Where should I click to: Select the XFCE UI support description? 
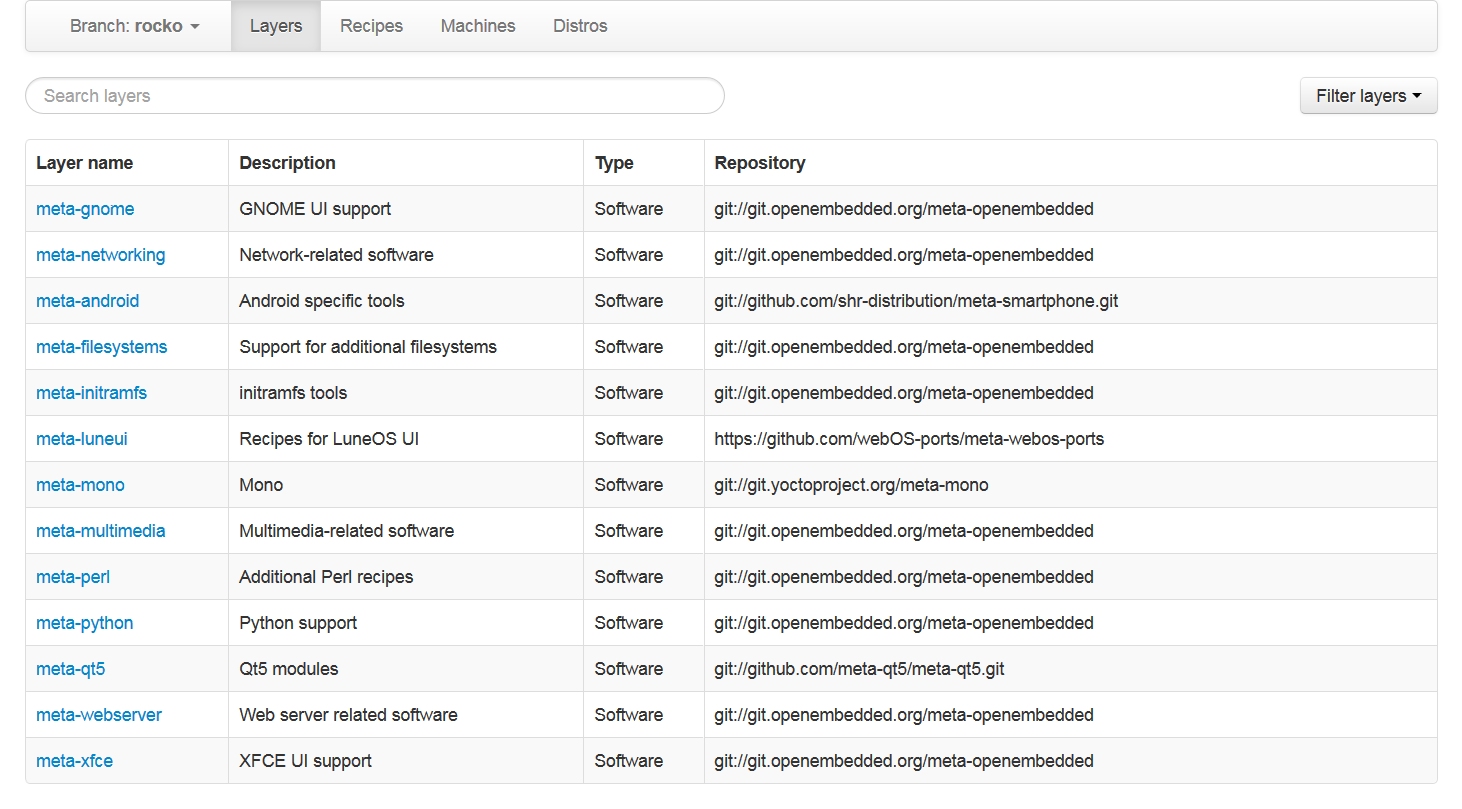(306, 761)
